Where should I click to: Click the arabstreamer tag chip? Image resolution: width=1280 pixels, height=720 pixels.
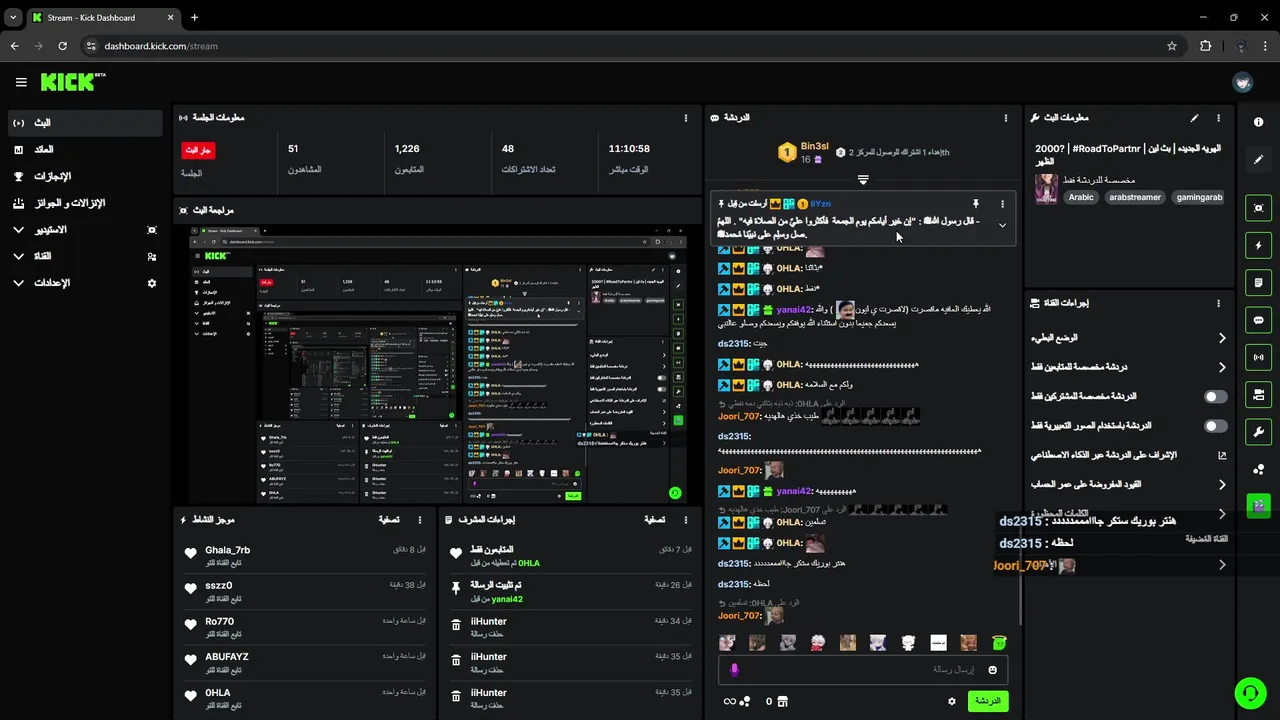pos(1135,197)
